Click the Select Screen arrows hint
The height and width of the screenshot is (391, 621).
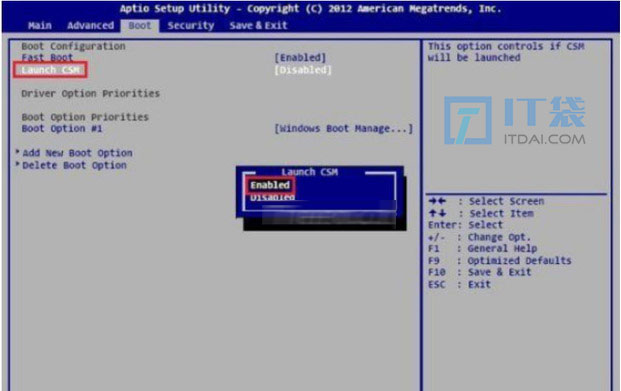[486, 201]
